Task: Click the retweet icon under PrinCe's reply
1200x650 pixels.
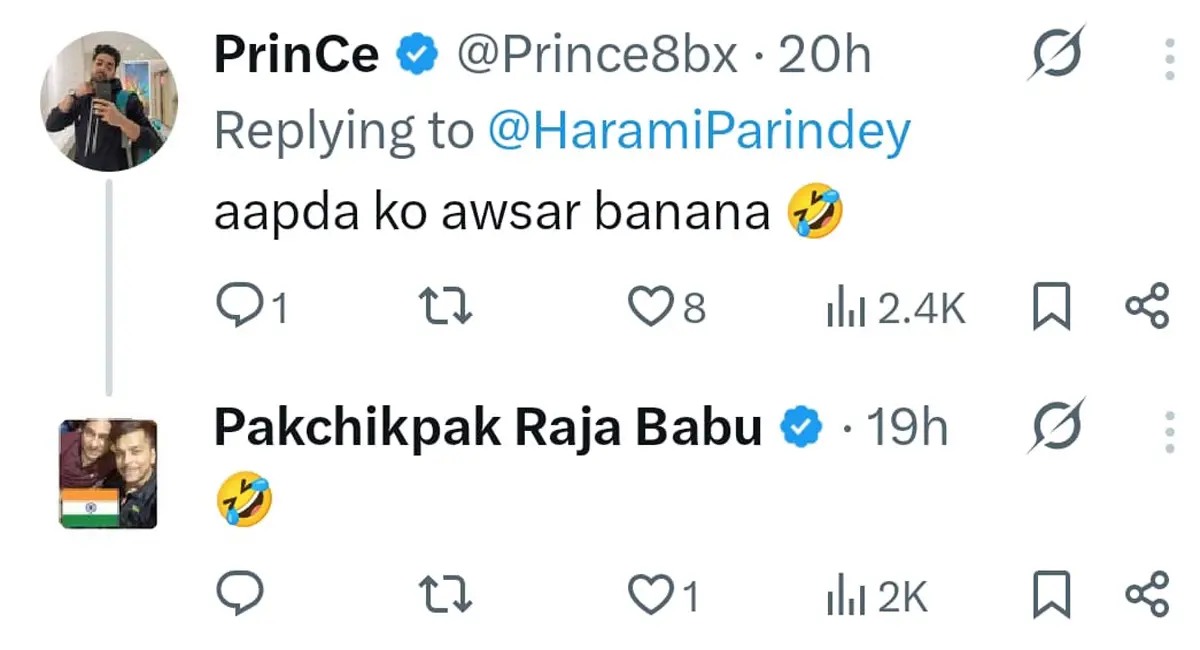Action: click(x=443, y=305)
